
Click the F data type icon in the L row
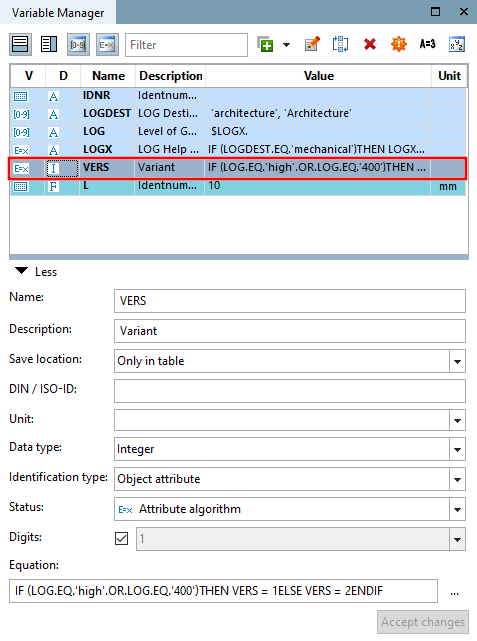(x=53, y=186)
